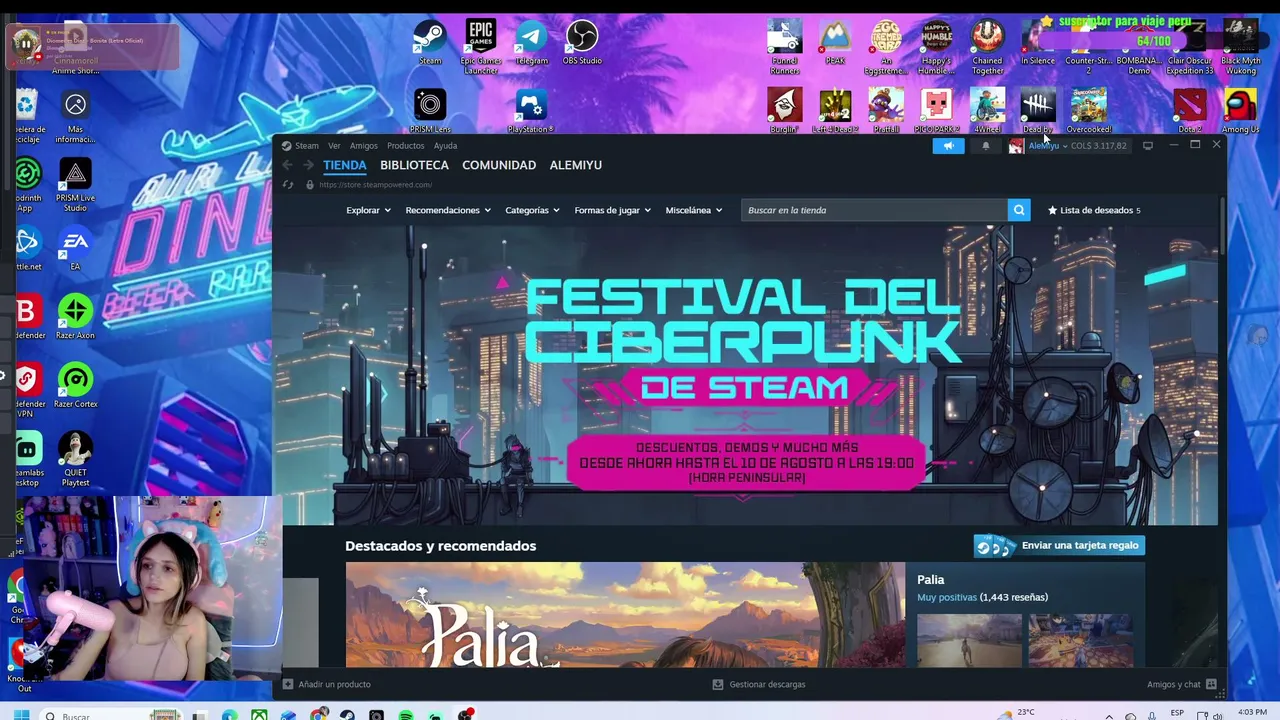Open the Amigos menu
This screenshot has width=1280, height=720.
(364, 146)
